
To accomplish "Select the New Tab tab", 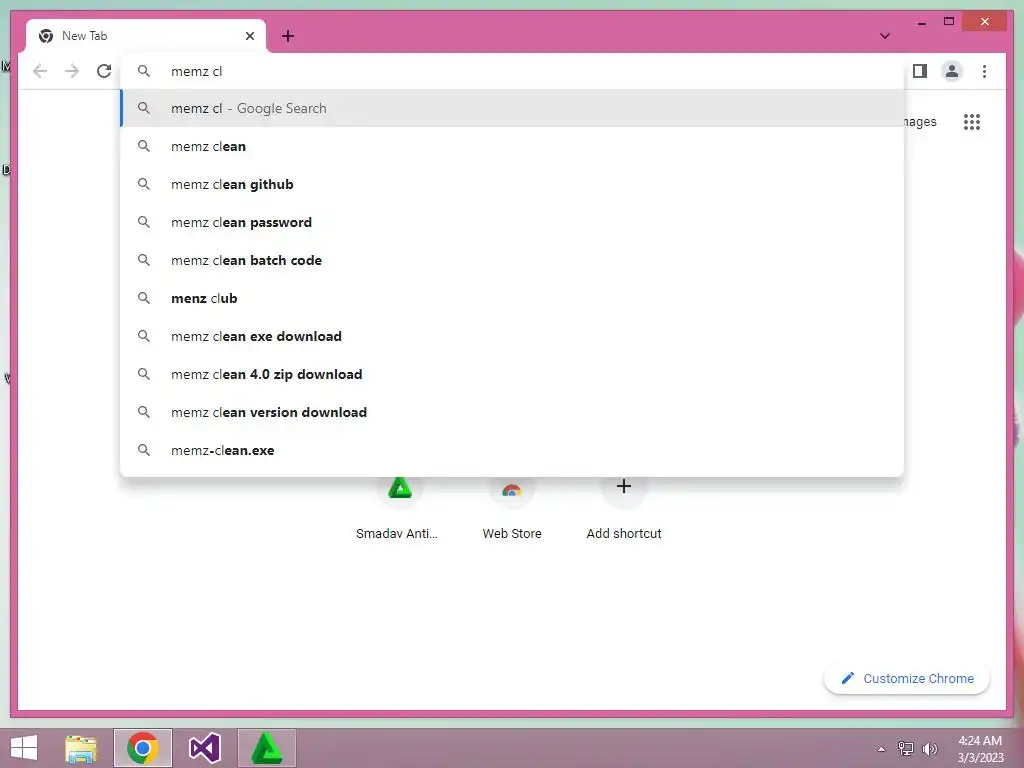I will (x=146, y=36).
